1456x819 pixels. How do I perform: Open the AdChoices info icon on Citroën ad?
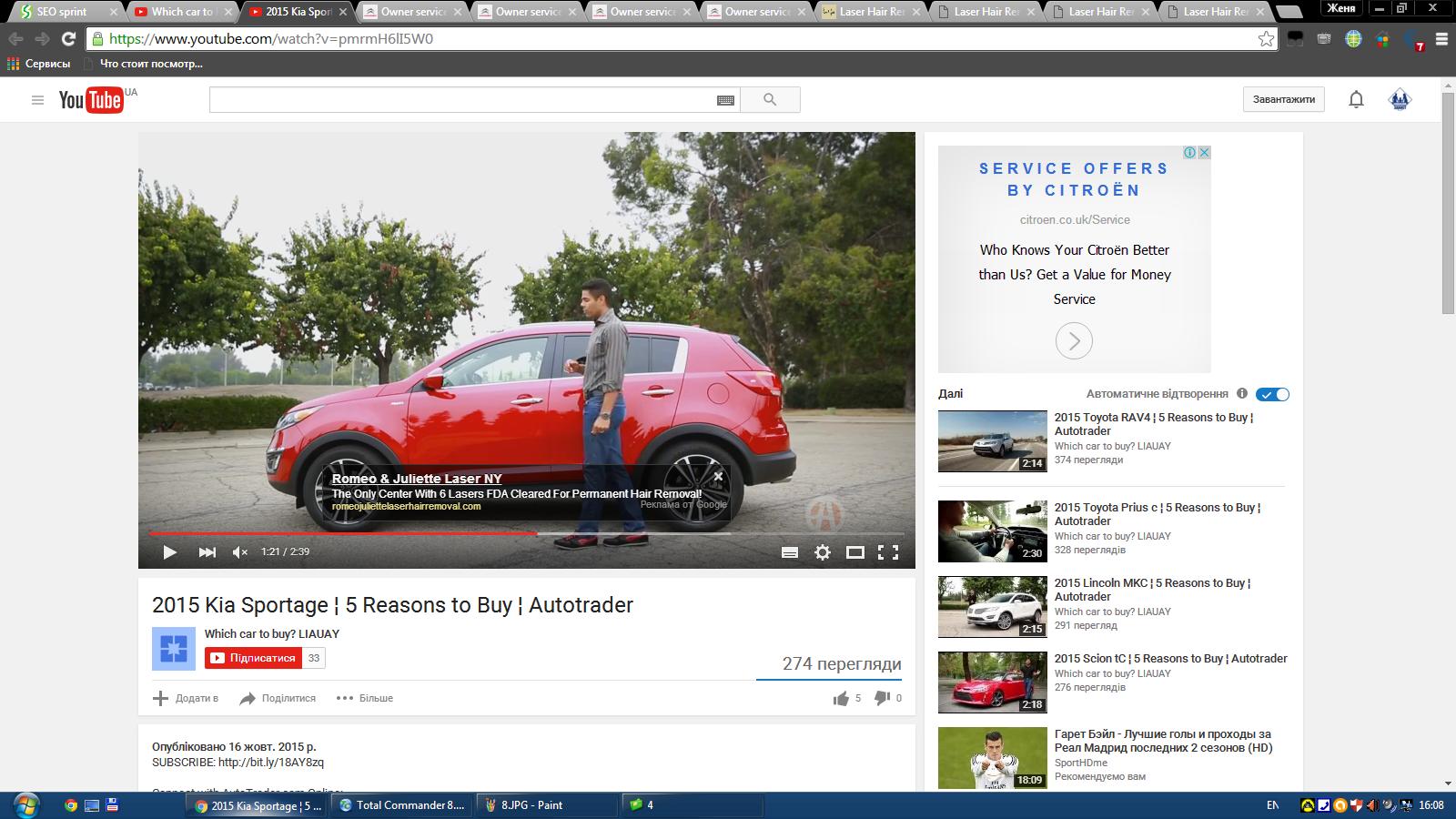1189,153
